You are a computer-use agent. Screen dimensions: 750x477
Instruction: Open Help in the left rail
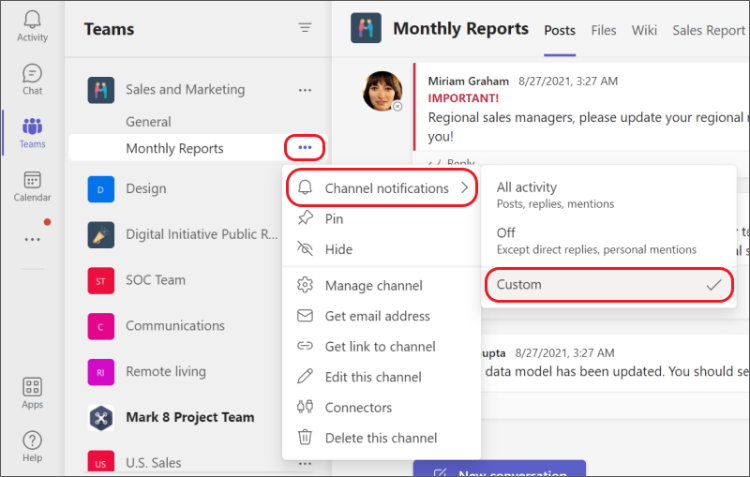pyautogui.click(x=32, y=445)
